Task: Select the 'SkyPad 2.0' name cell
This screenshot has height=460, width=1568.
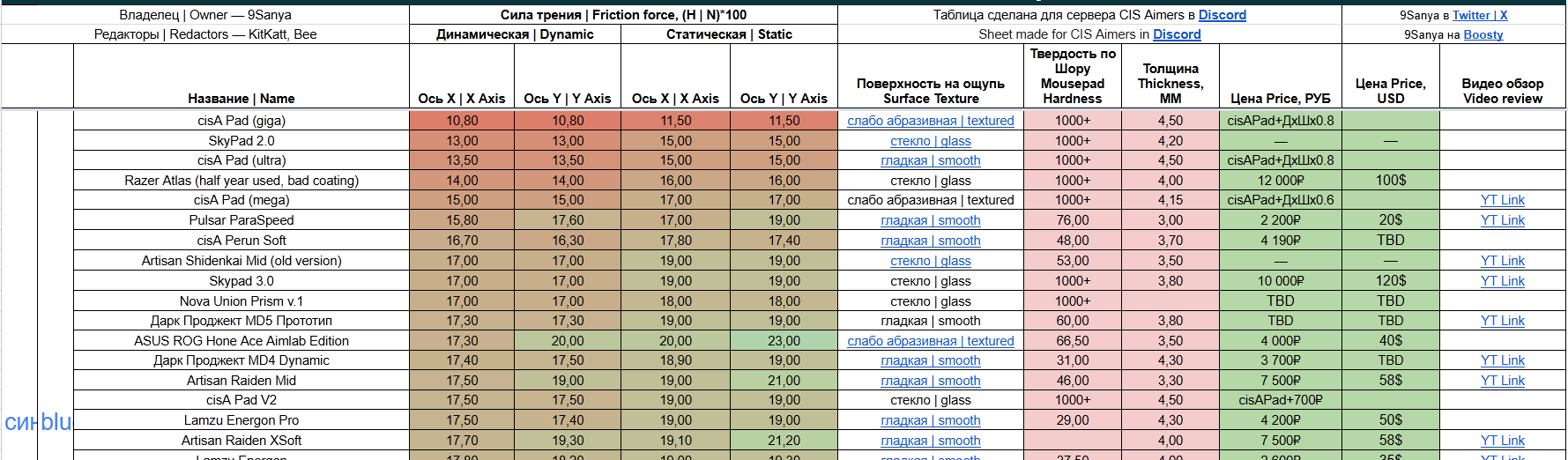Action: click(x=242, y=141)
